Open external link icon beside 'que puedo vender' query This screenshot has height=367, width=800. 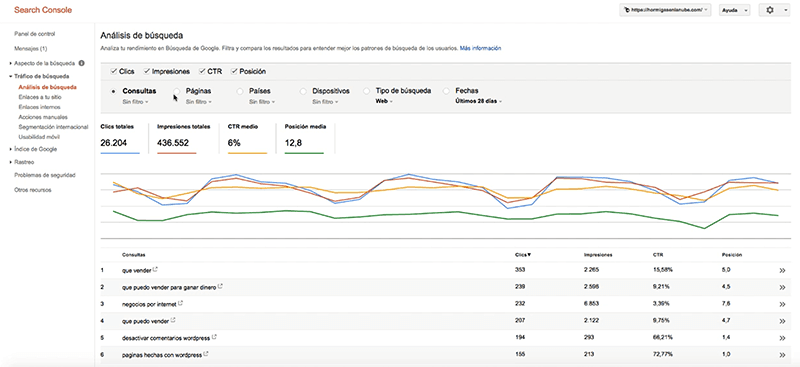click(x=173, y=320)
